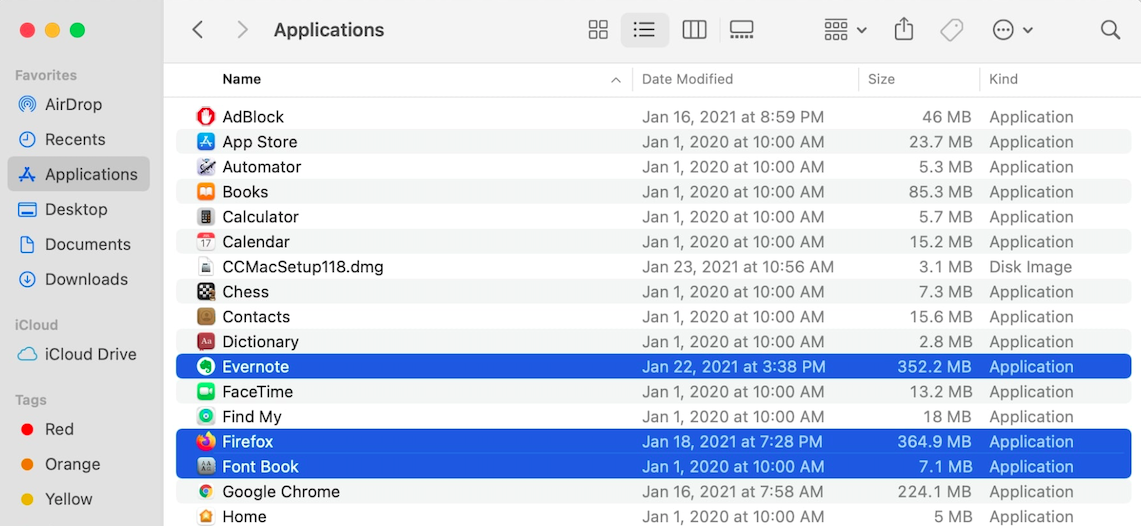Select the Dictionary file name
Viewport: 1141px width, 526px height.
[x=261, y=342]
